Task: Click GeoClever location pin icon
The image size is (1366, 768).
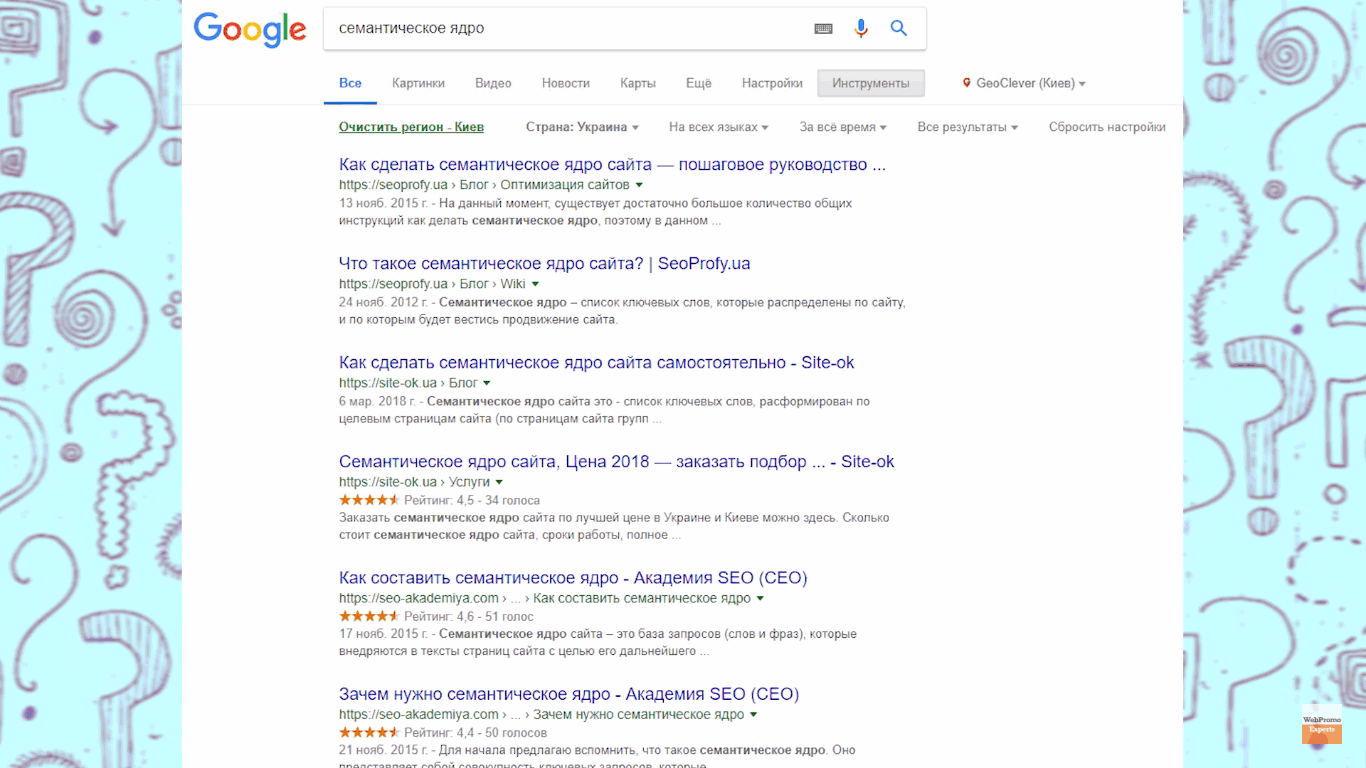Action: (967, 83)
